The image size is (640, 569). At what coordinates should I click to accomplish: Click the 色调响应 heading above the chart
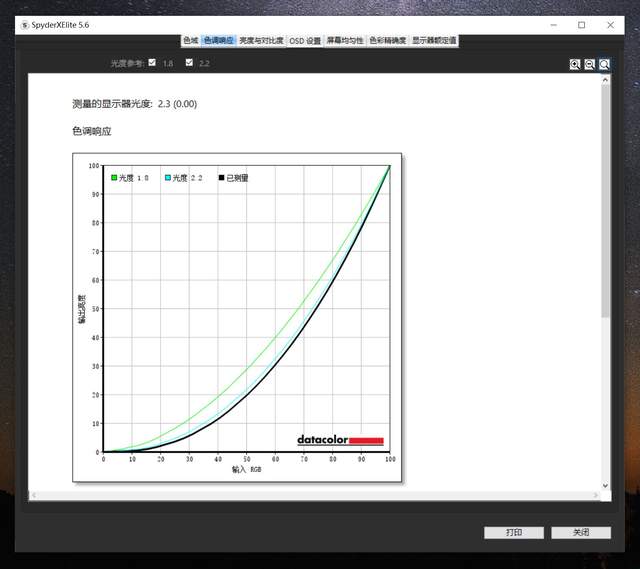(x=92, y=131)
